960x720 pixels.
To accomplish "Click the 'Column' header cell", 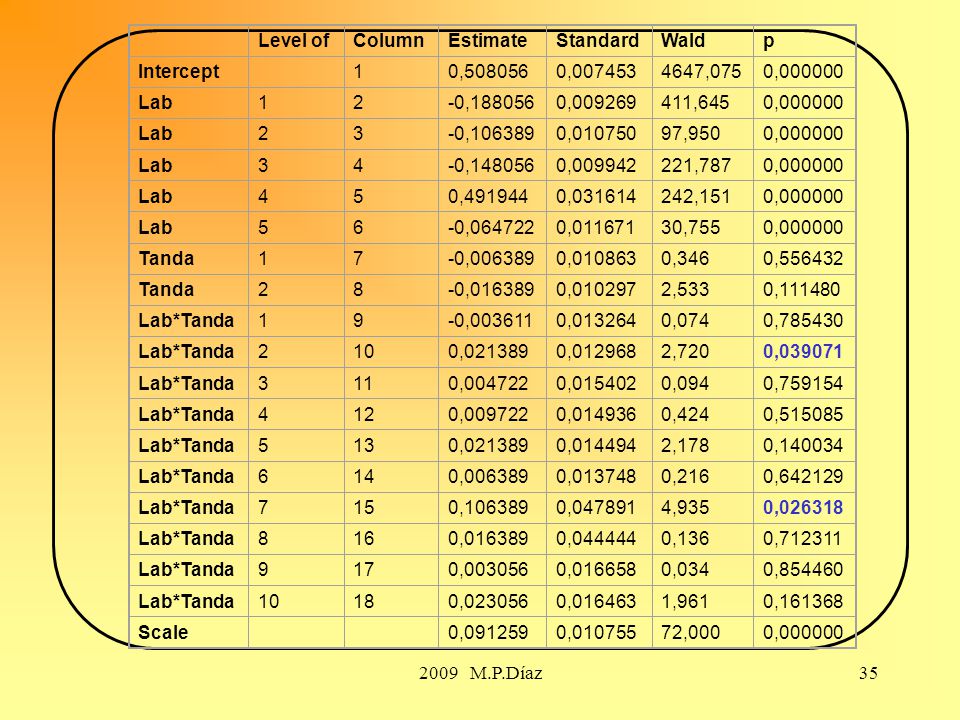I will click(x=388, y=40).
